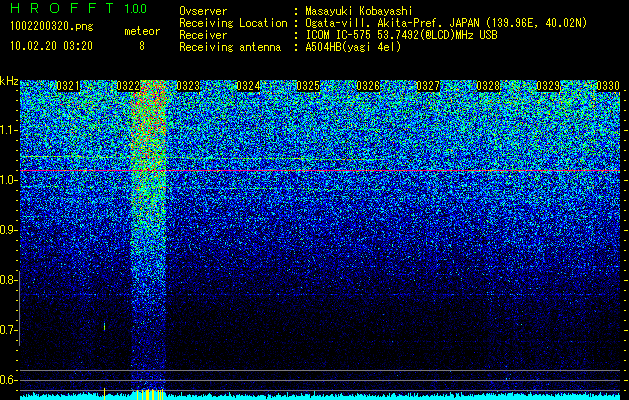629x400 pixels.
Task: Click the 0330 time marker label
Action: [x=608, y=86]
